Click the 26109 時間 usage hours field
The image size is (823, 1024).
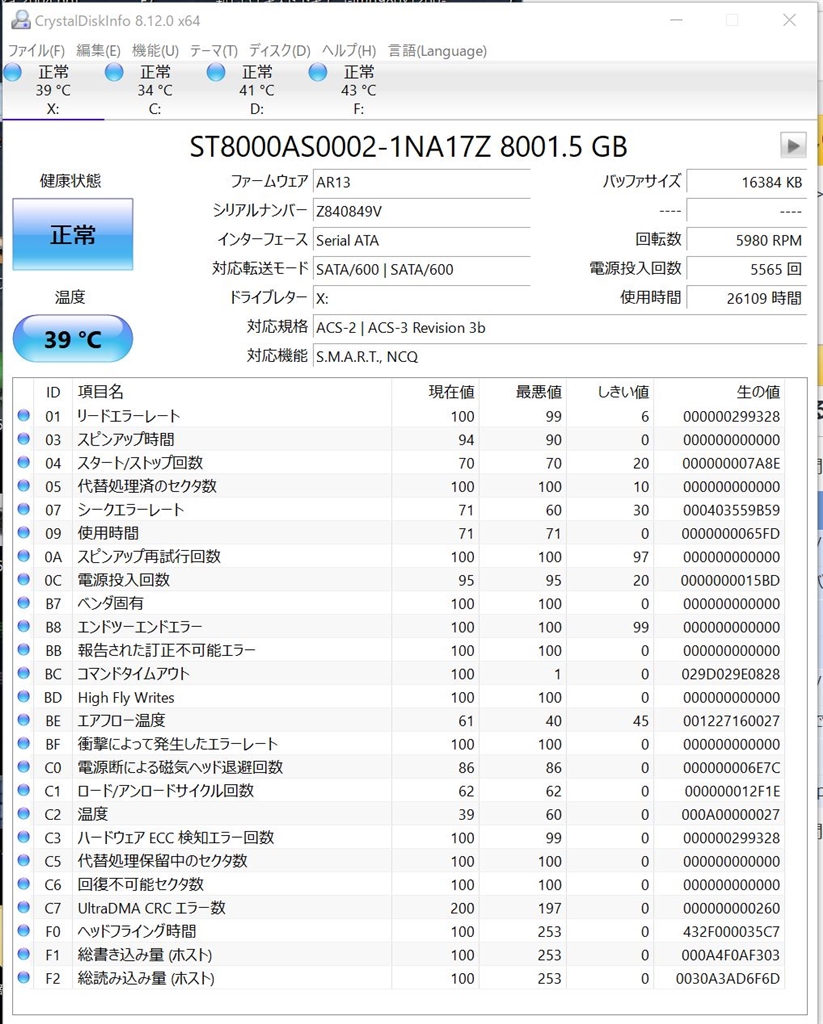(747, 298)
